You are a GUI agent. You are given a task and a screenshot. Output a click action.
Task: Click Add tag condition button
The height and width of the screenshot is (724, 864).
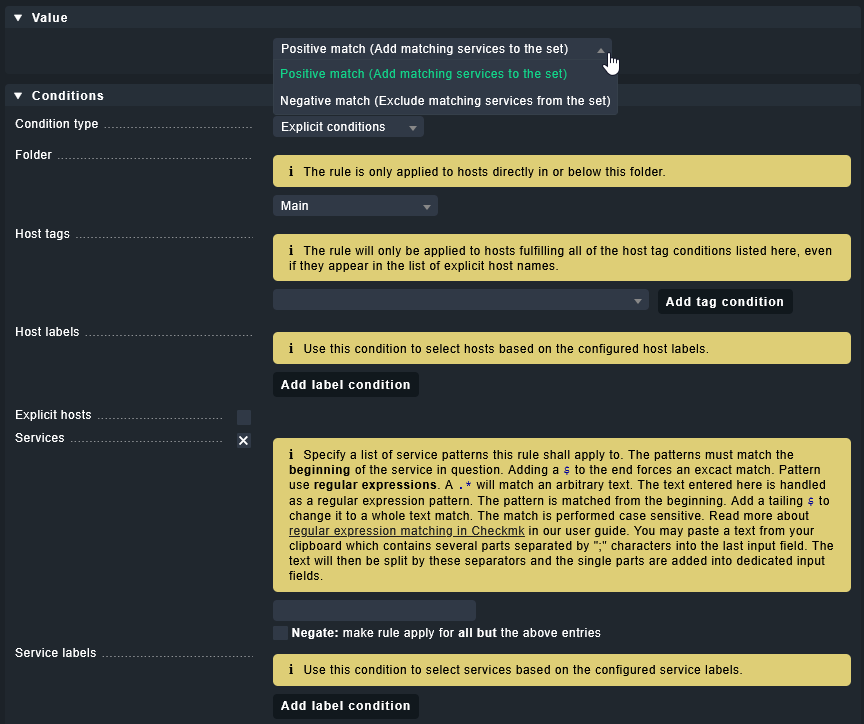click(725, 302)
